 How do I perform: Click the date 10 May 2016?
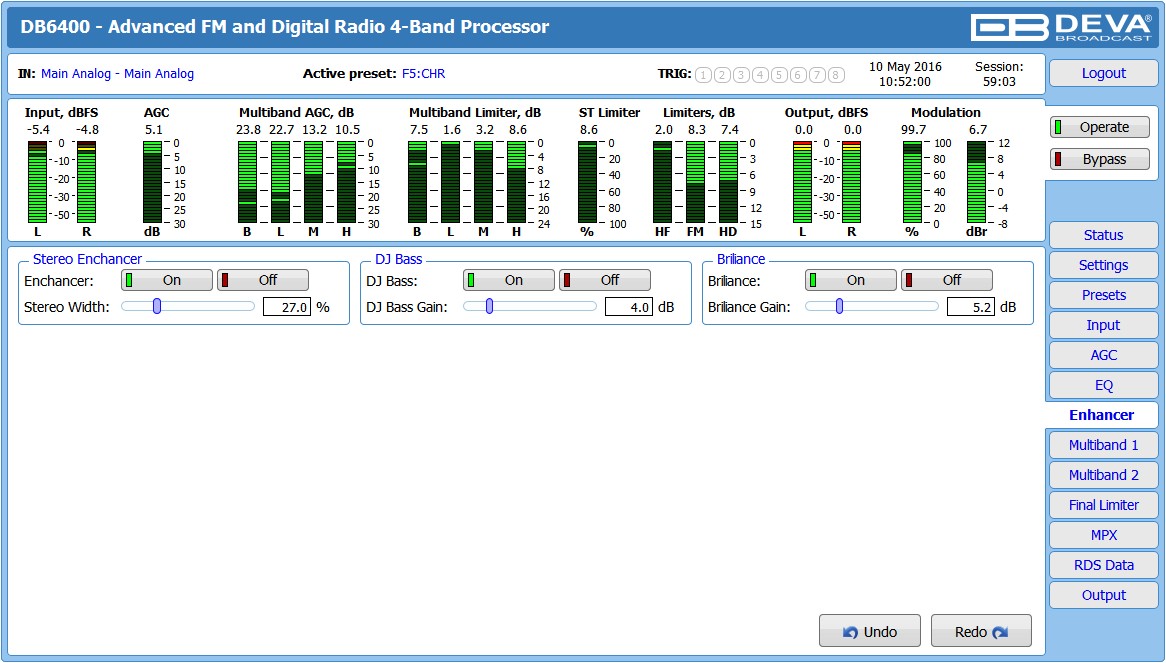[905, 66]
